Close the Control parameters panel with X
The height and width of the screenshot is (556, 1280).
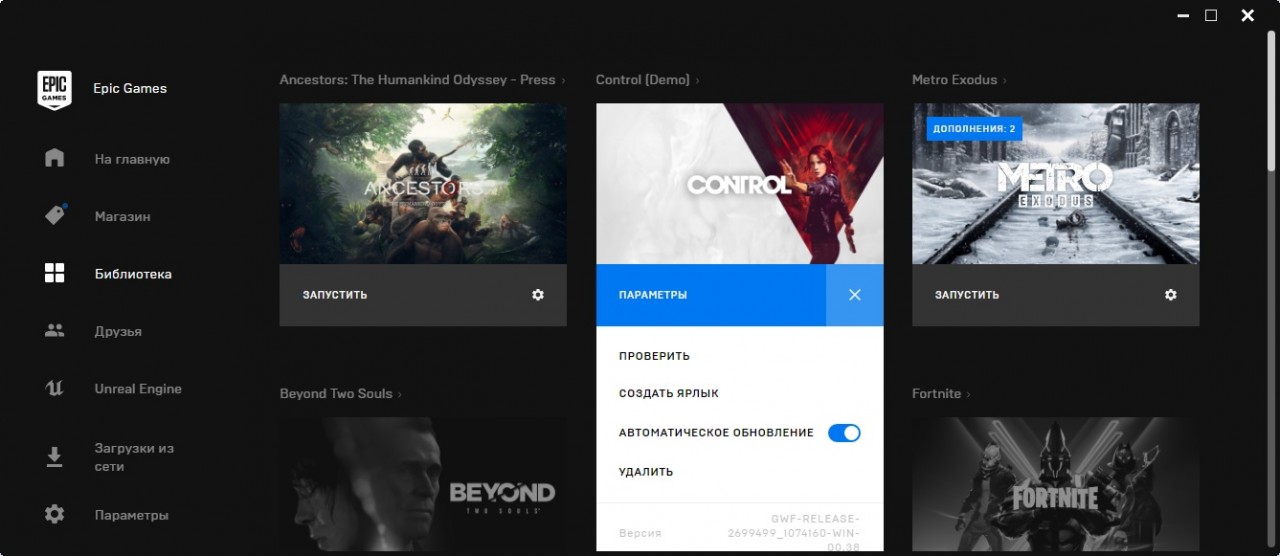point(854,295)
